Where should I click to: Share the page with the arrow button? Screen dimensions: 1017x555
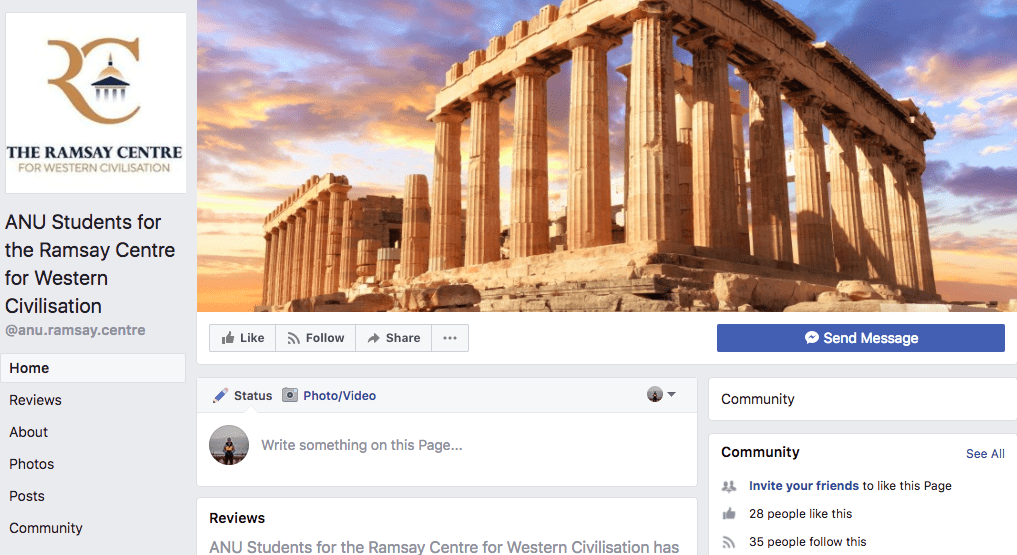pyautogui.click(x=393, y=338)
